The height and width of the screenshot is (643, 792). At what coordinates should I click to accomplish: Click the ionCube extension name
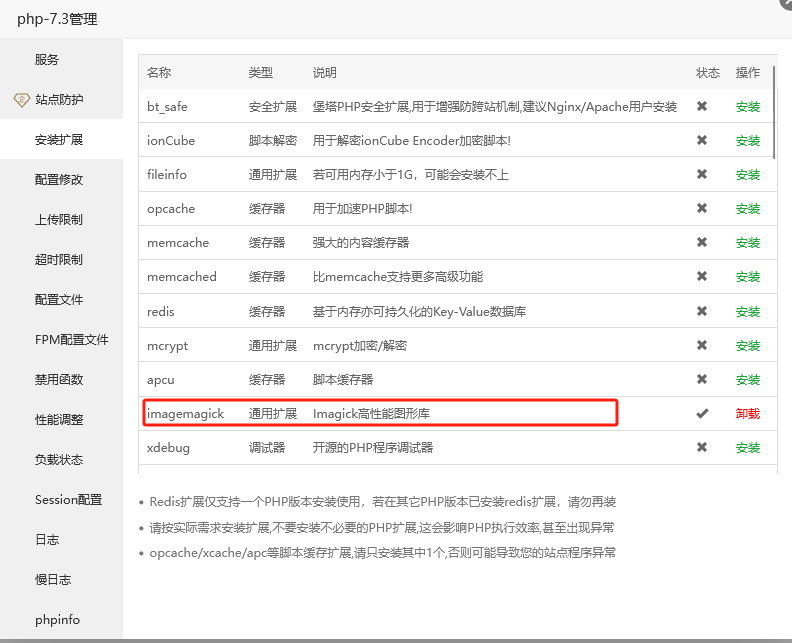click(x=171, y=140)
